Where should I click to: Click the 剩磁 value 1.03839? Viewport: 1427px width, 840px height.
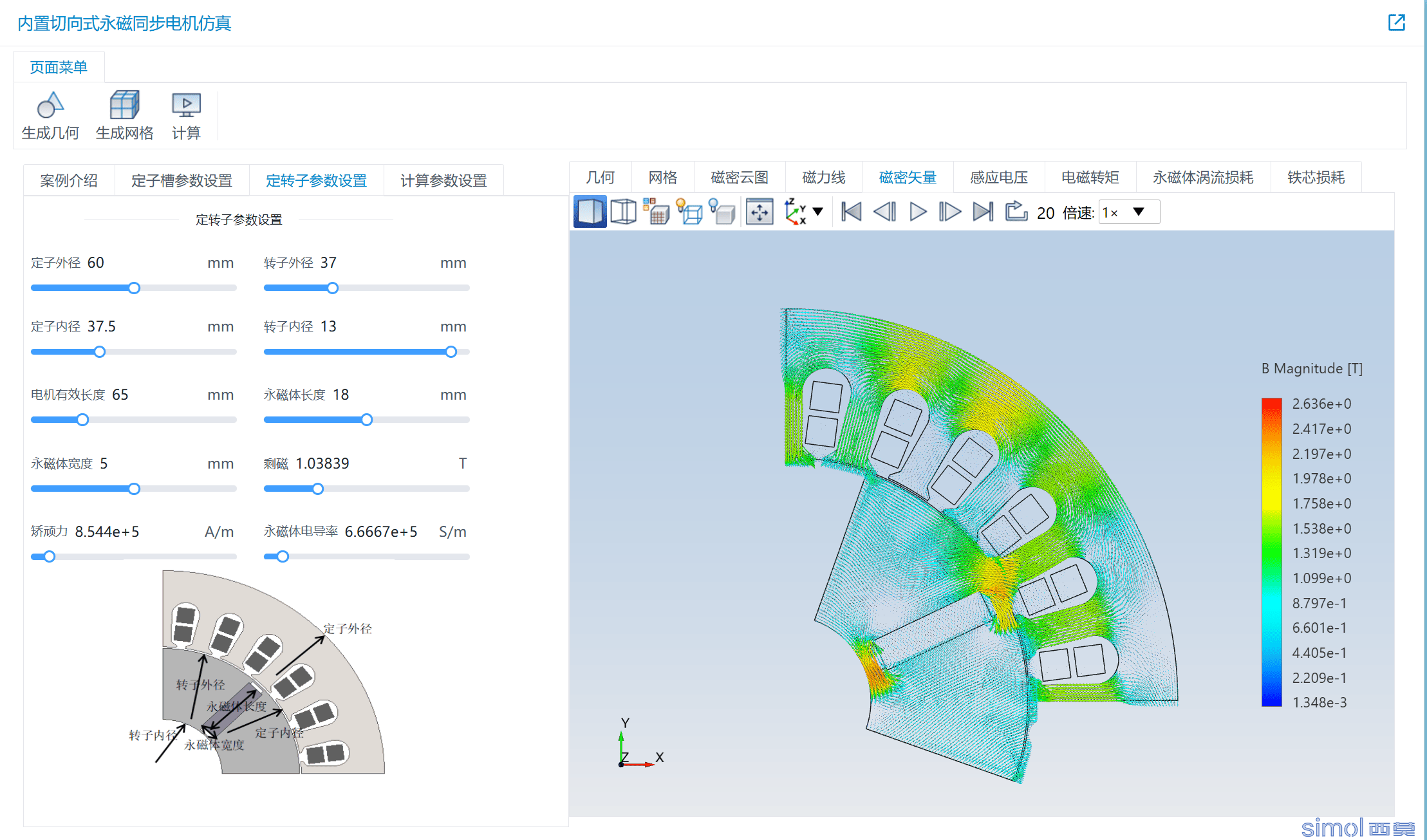pyautogui.click(x=322, y=463)
